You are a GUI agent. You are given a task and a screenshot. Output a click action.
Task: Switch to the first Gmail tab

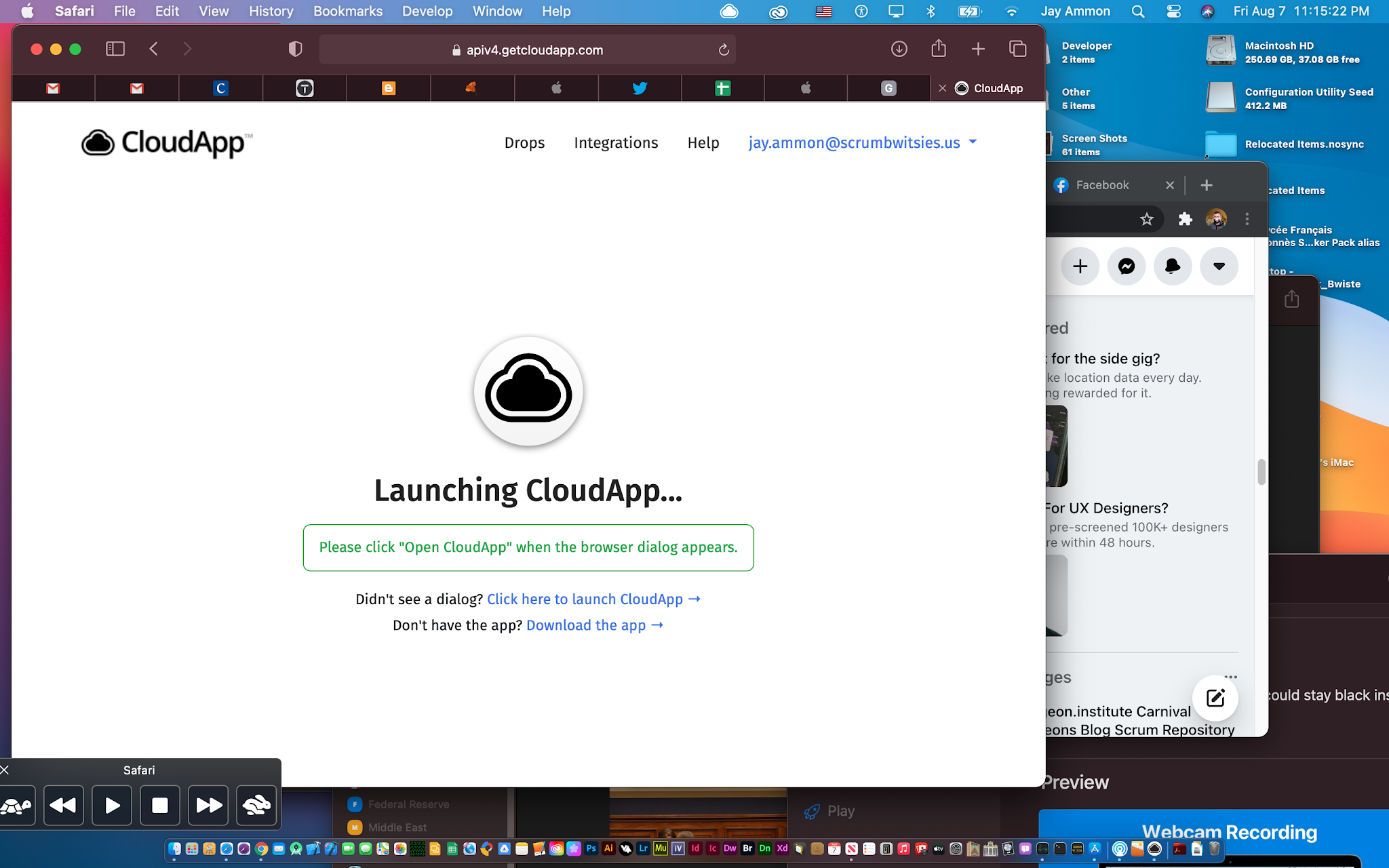(53, 88)
